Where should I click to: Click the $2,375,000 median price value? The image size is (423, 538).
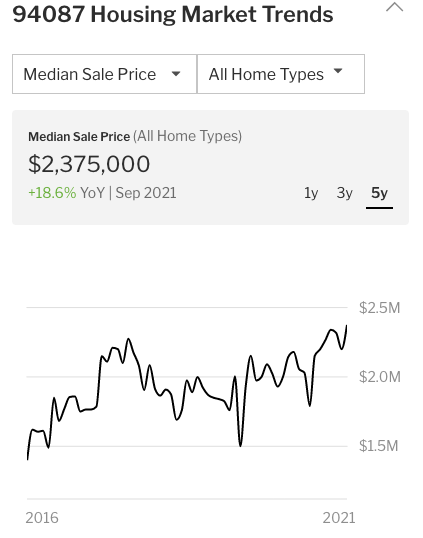click(x=89, y=164)
